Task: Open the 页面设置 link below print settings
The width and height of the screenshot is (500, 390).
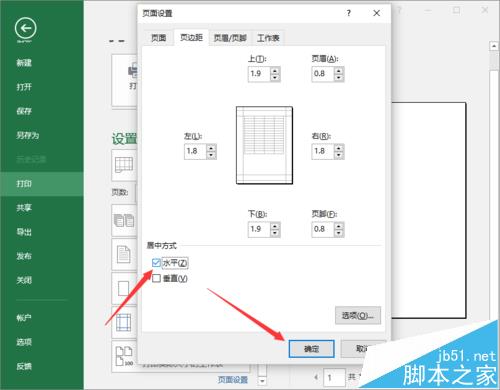Action: [233, 380]
